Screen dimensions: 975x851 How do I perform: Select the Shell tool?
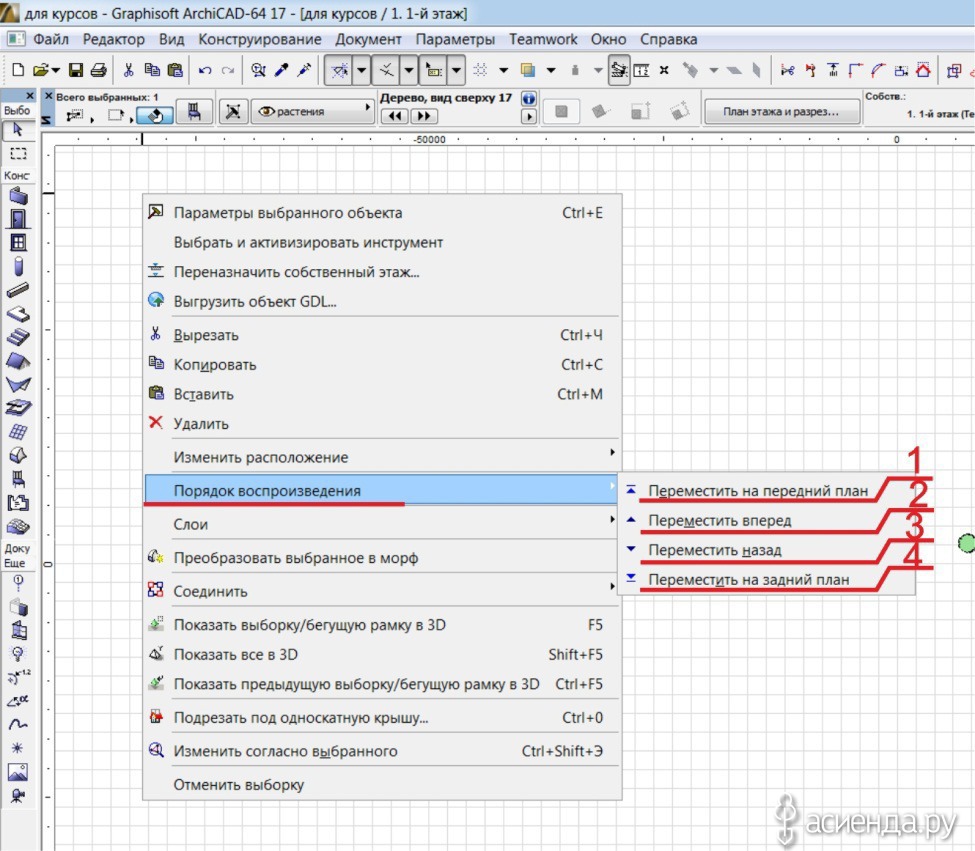18,384
